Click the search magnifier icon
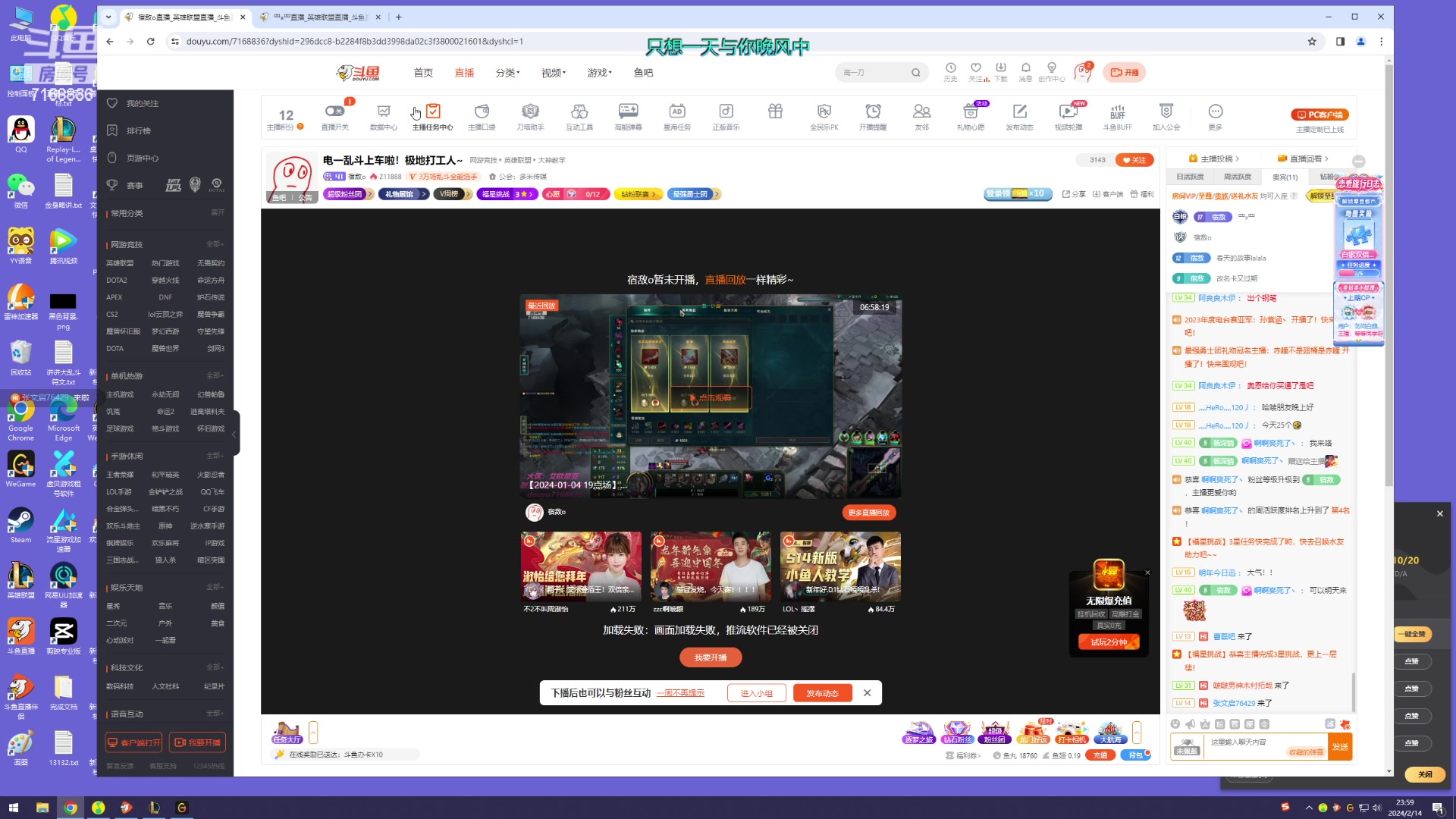This screenshot has width=1456, height=819. [916, 73]
